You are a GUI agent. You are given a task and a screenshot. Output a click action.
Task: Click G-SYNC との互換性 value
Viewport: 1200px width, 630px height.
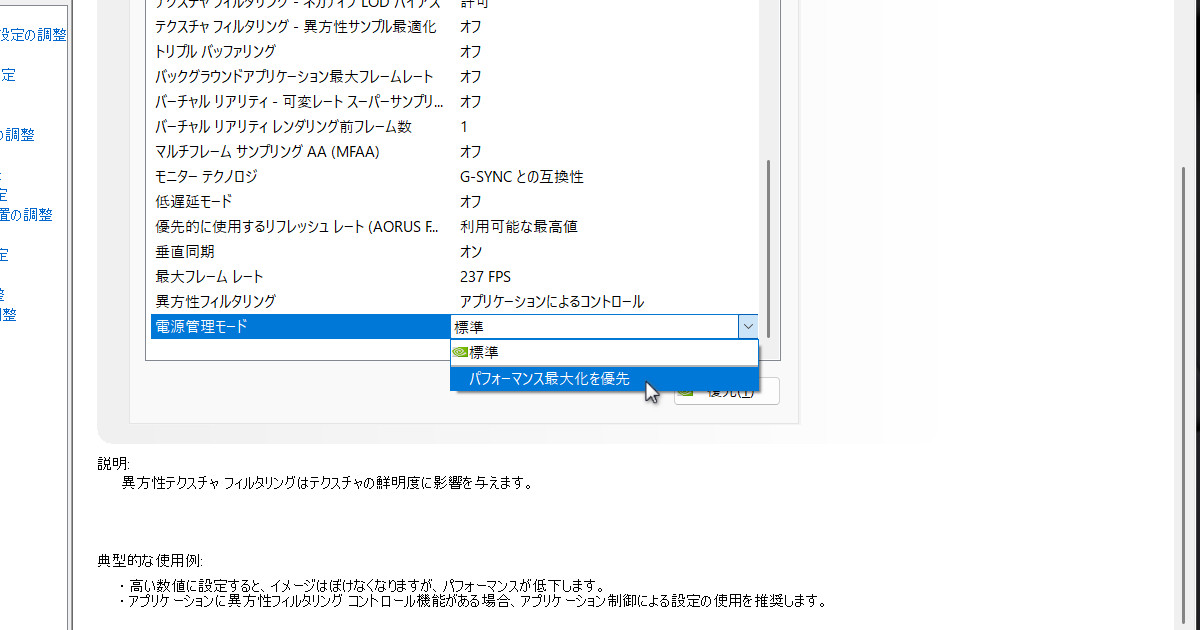521,176
